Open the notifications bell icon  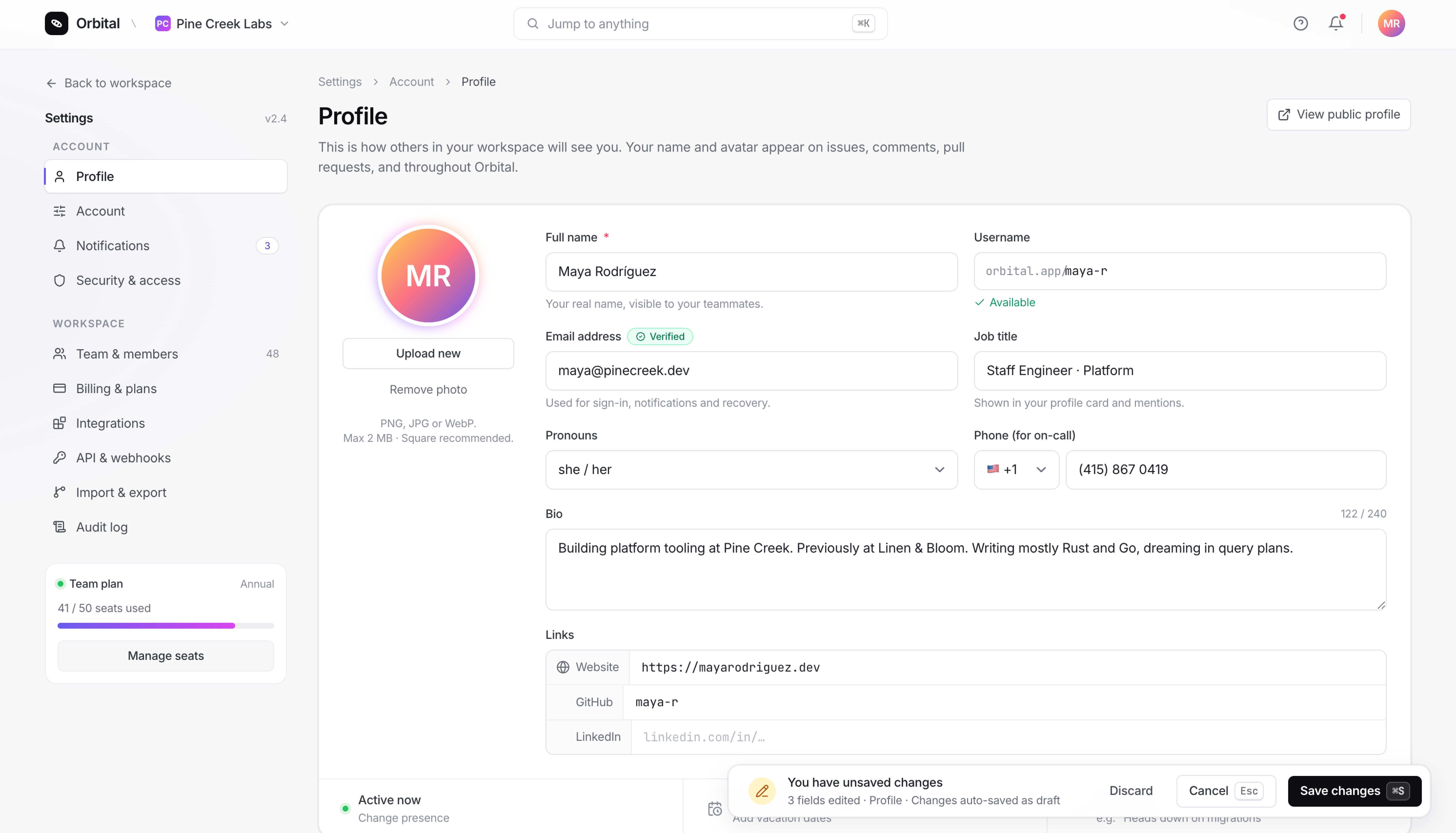tap(1336, 23)
